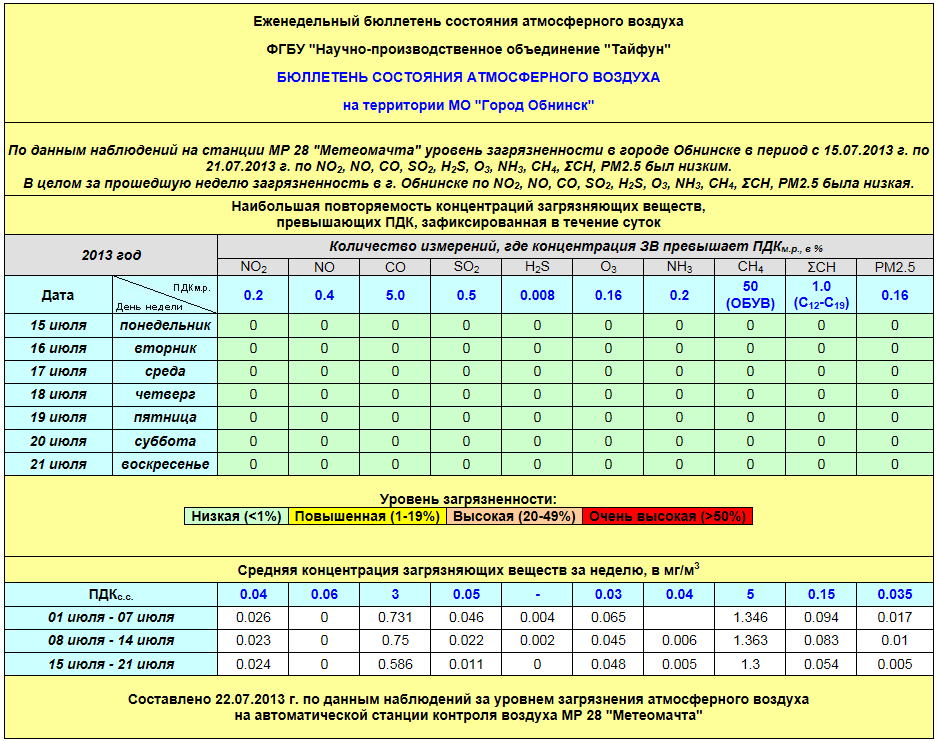Click the blue "Город Обнинск" territory line

tap(468, 105)
